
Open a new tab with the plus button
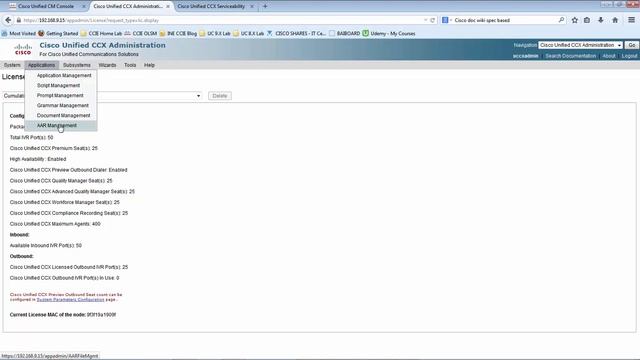point(265,6)
